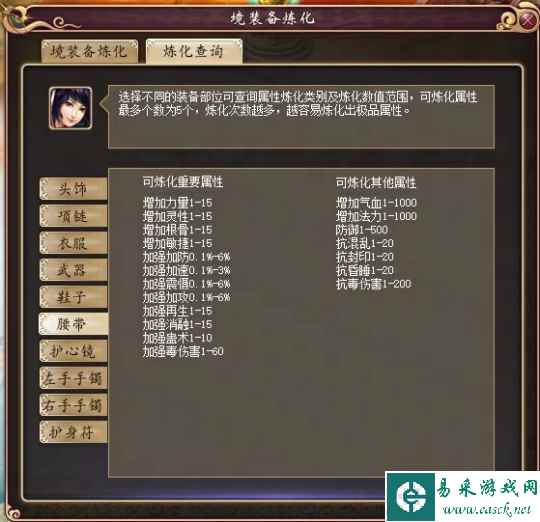Click the refining description text box

coord(302,117)
